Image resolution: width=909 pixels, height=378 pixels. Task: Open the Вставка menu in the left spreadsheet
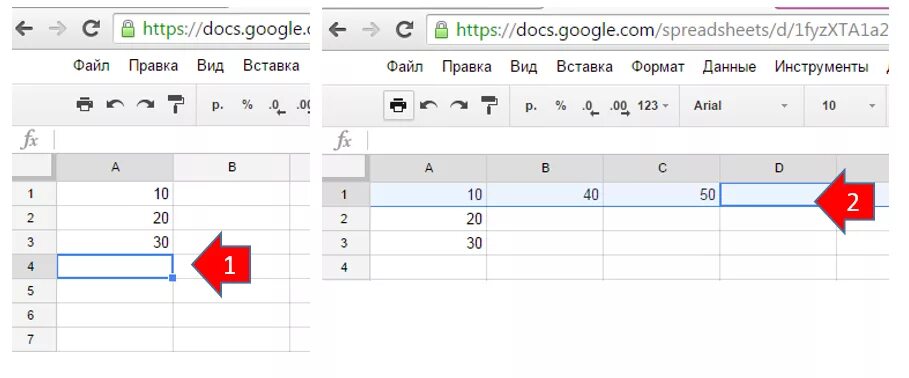271,66
